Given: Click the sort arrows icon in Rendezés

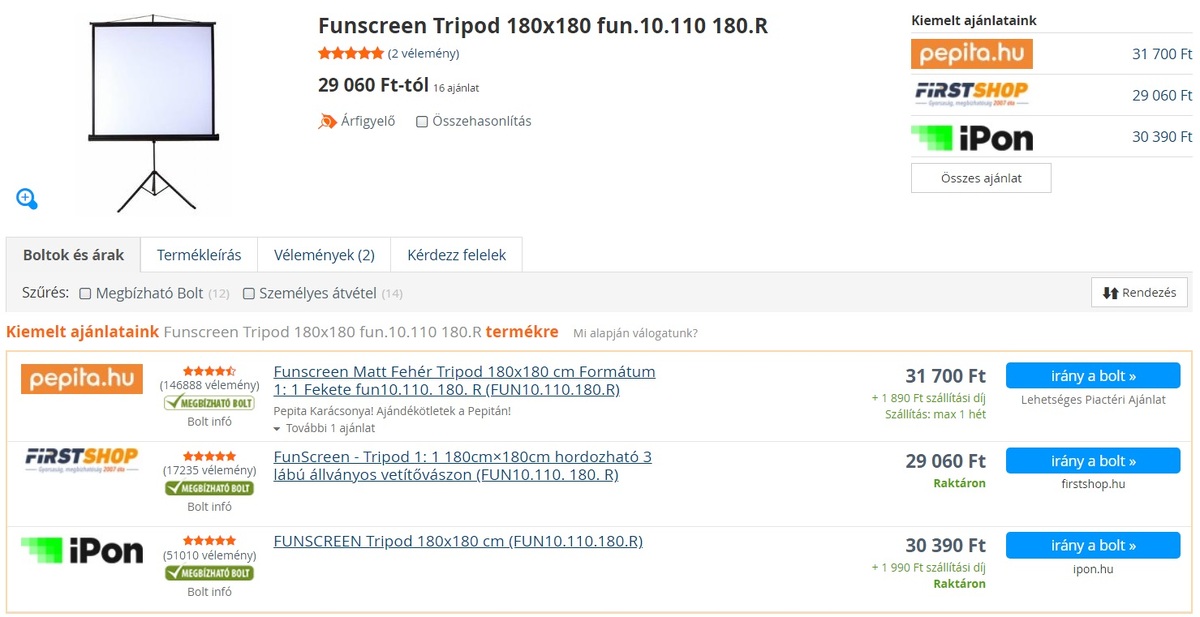Looking at the screenshot, I should pyautogui.click(x=1110, y=293).
